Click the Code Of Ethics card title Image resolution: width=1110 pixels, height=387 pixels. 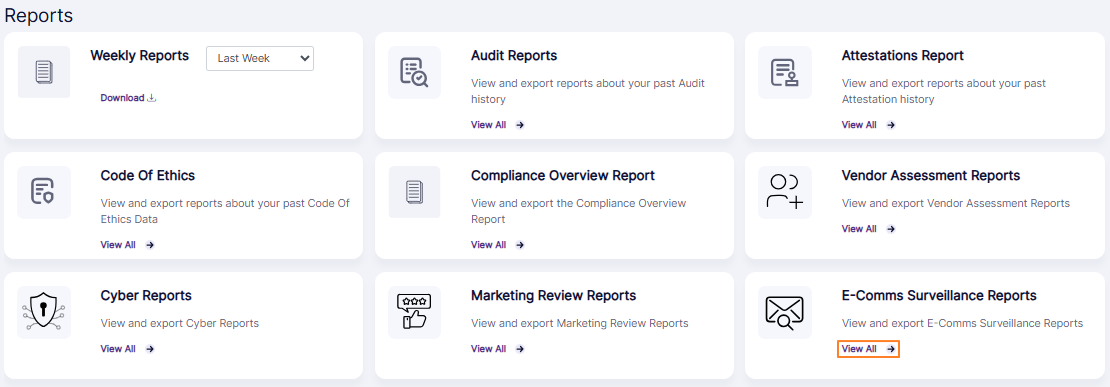[x=147, y=175]
